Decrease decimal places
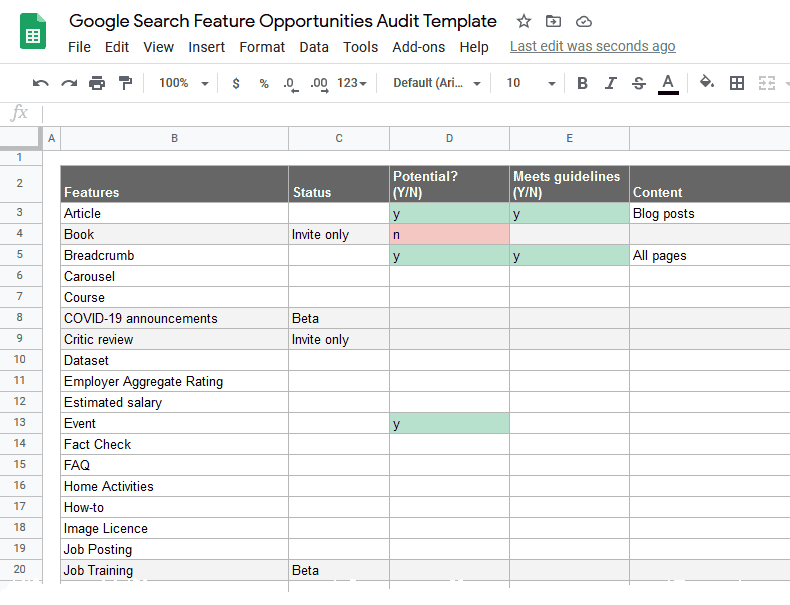Viewport: 790px width, 605px height. [291, 84]
